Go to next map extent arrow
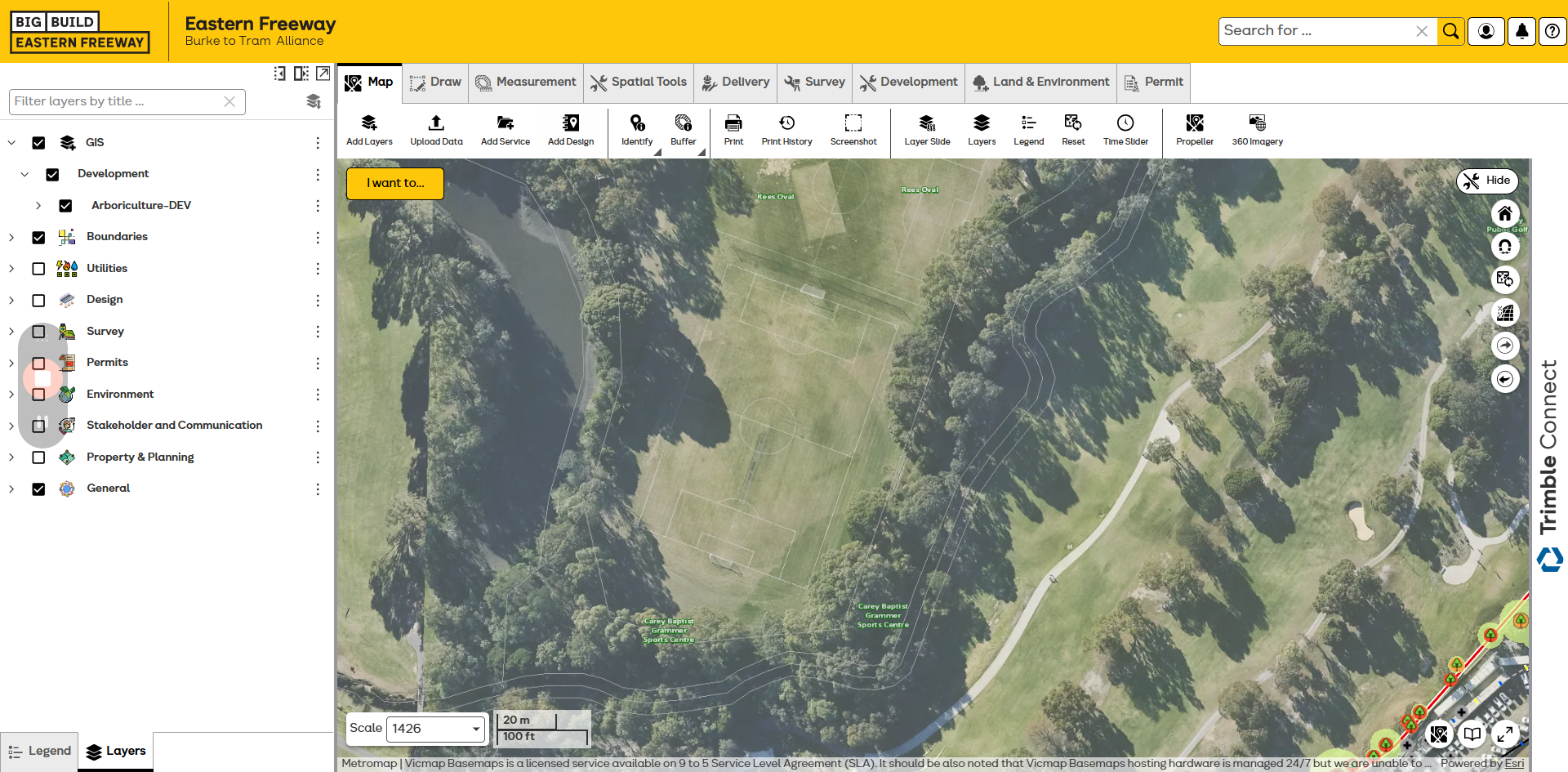 [x=1505, y=346]
